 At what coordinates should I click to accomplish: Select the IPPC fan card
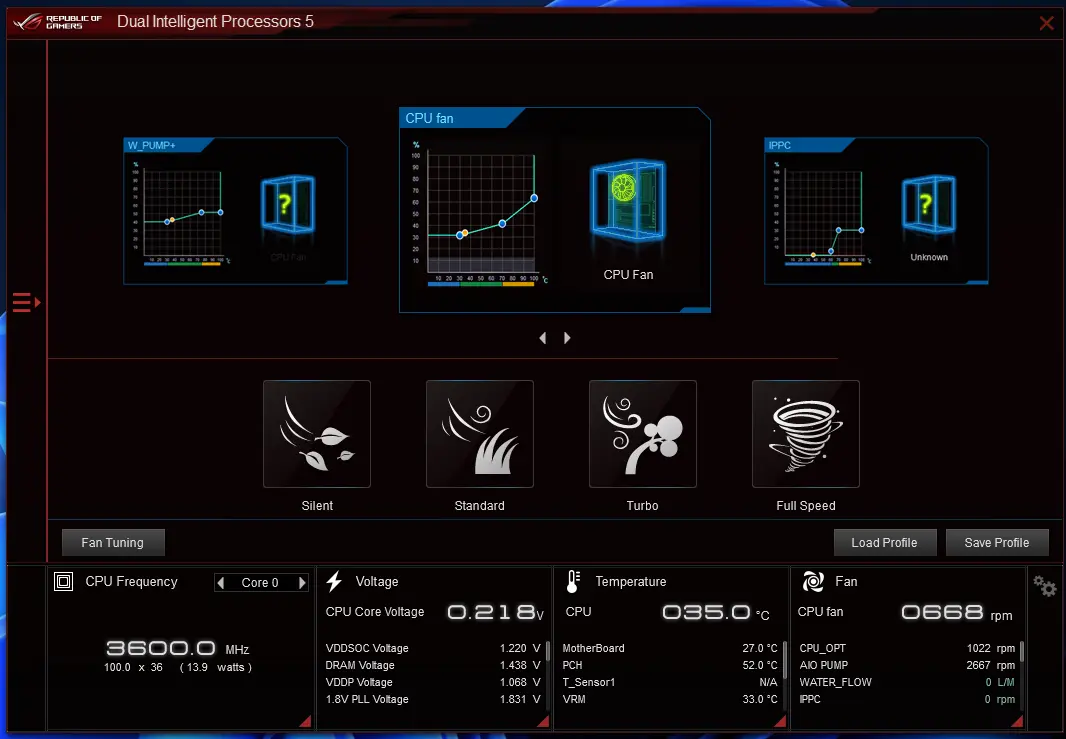[x=876, y=211]
